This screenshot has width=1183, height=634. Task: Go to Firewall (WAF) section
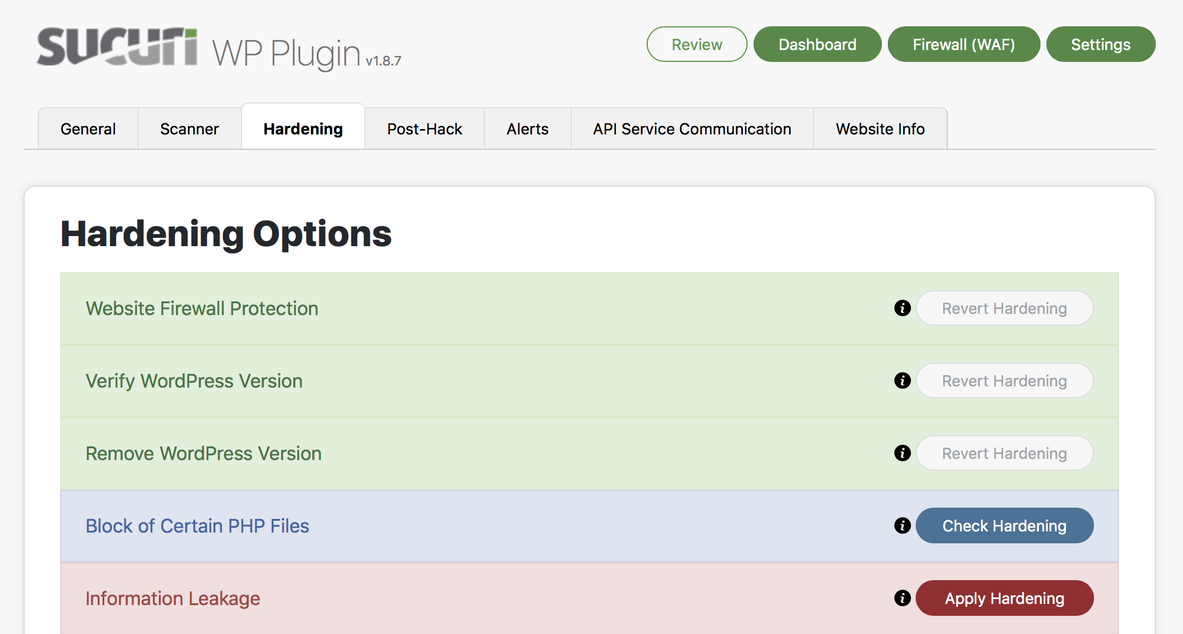click(x=964, y=44)
